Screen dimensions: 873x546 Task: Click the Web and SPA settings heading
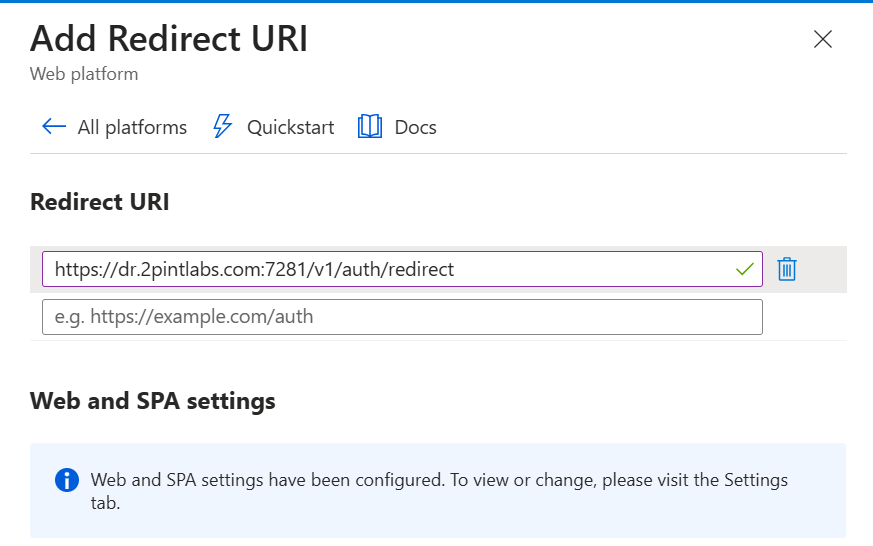click(x=153, y=401)
